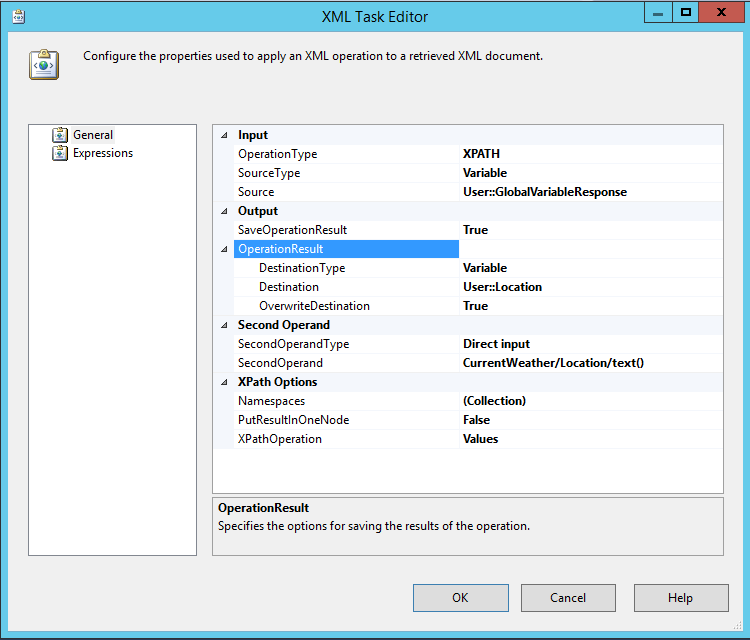
Task: Collapse the Input section
Action: pos(223,135)
